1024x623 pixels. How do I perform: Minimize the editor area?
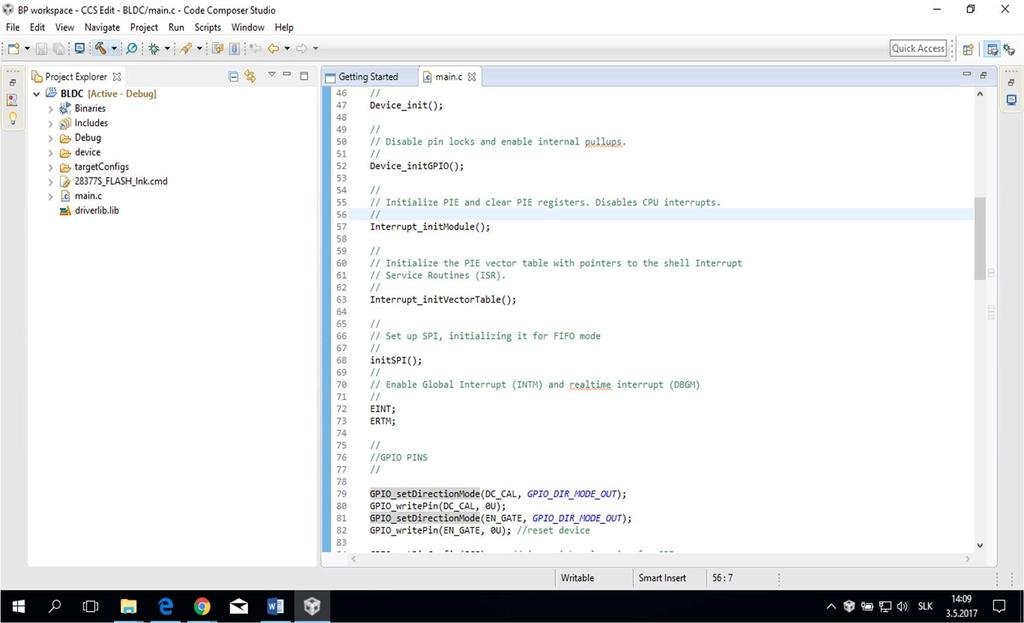tap(967, 74)
